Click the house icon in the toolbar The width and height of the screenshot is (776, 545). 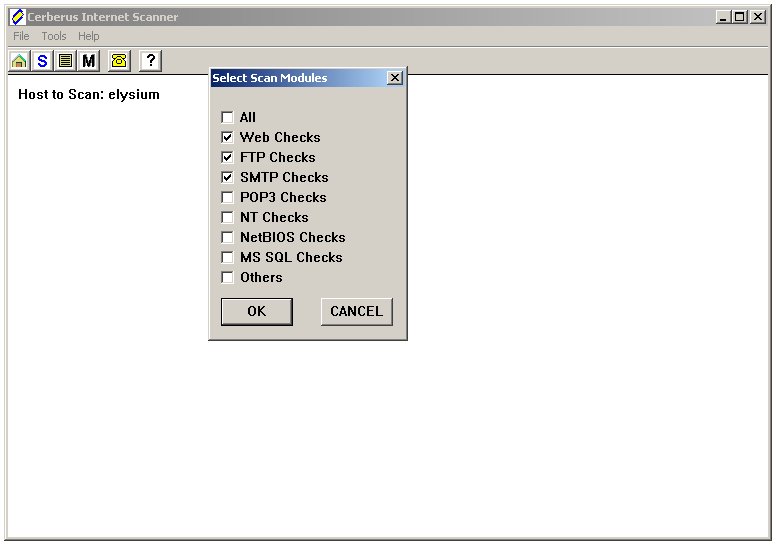(x=19, y=61)
